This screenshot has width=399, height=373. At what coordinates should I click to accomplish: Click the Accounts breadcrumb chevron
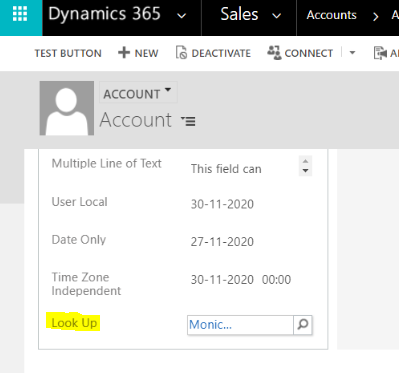376,16
